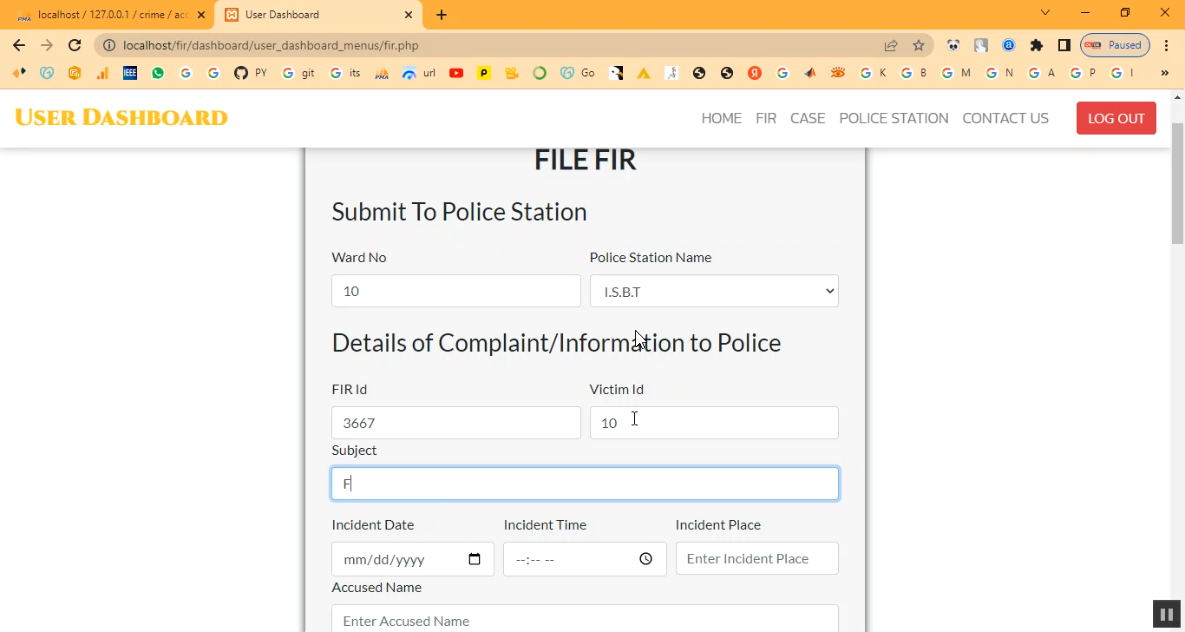Viewport: 1185px width, 632px height.
Task: Reload the page with the refresh icon
Action: (x=74, y=45)
